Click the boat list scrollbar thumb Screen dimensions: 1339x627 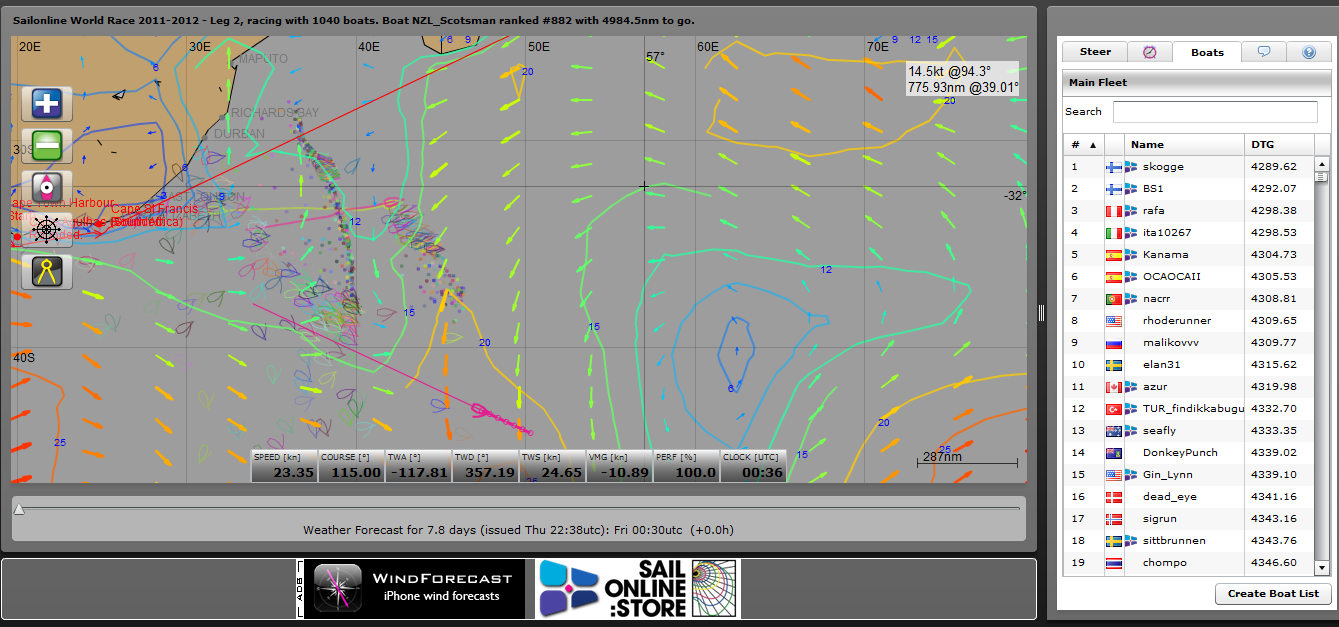coord(1321,178)
